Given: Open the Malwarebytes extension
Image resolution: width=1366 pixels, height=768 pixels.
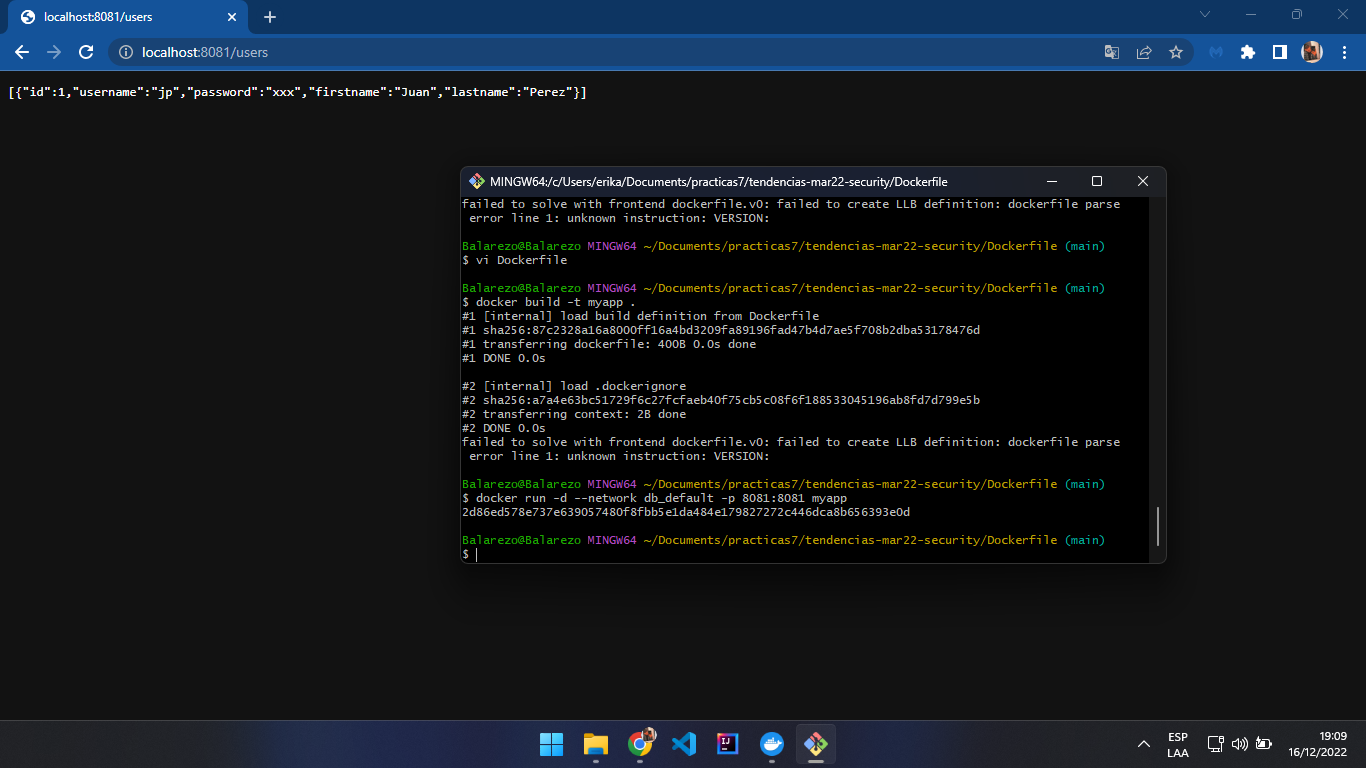Looking at the screenshot, I should point(1214,51).
